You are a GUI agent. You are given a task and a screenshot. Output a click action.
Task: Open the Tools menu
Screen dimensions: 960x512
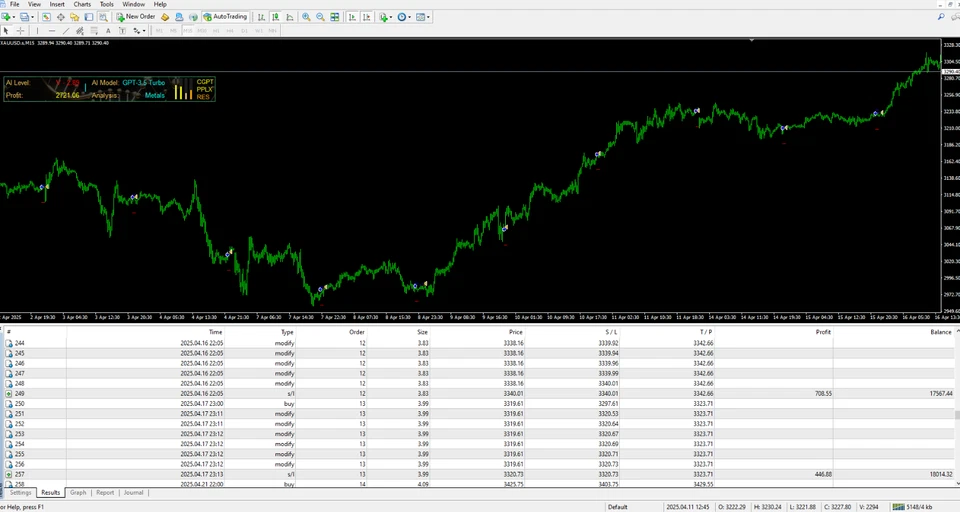pyautogui.click(x=107, y=4)
